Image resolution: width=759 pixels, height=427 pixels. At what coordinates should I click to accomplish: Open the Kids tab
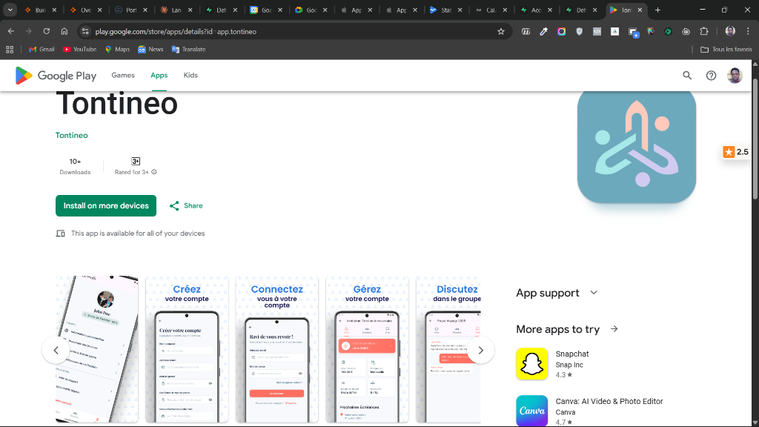[x=190, y=75]
